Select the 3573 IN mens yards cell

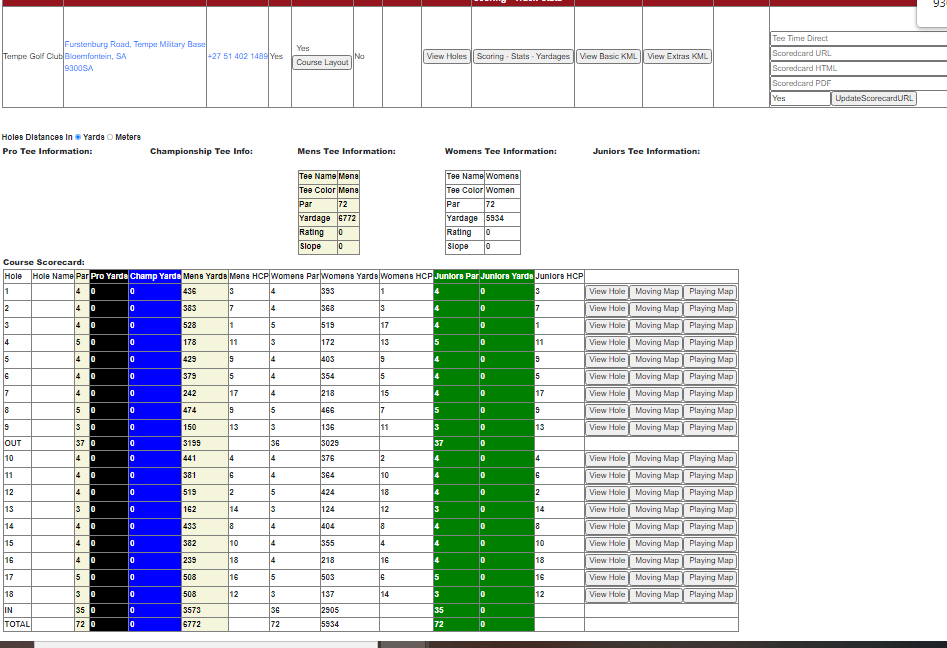[x=205, y=611]
